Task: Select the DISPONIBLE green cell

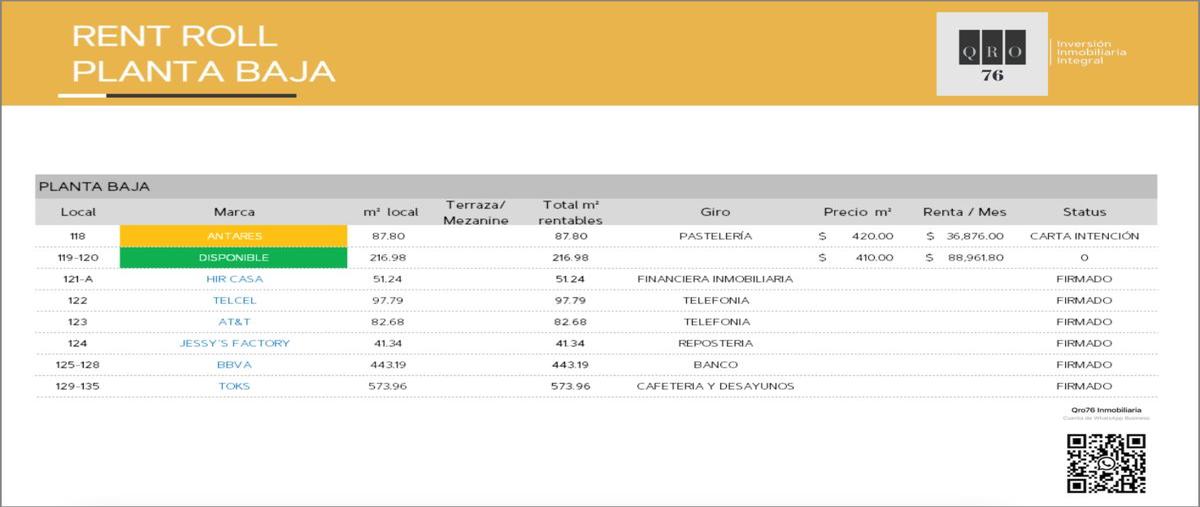Action: [x=234, y=257]
